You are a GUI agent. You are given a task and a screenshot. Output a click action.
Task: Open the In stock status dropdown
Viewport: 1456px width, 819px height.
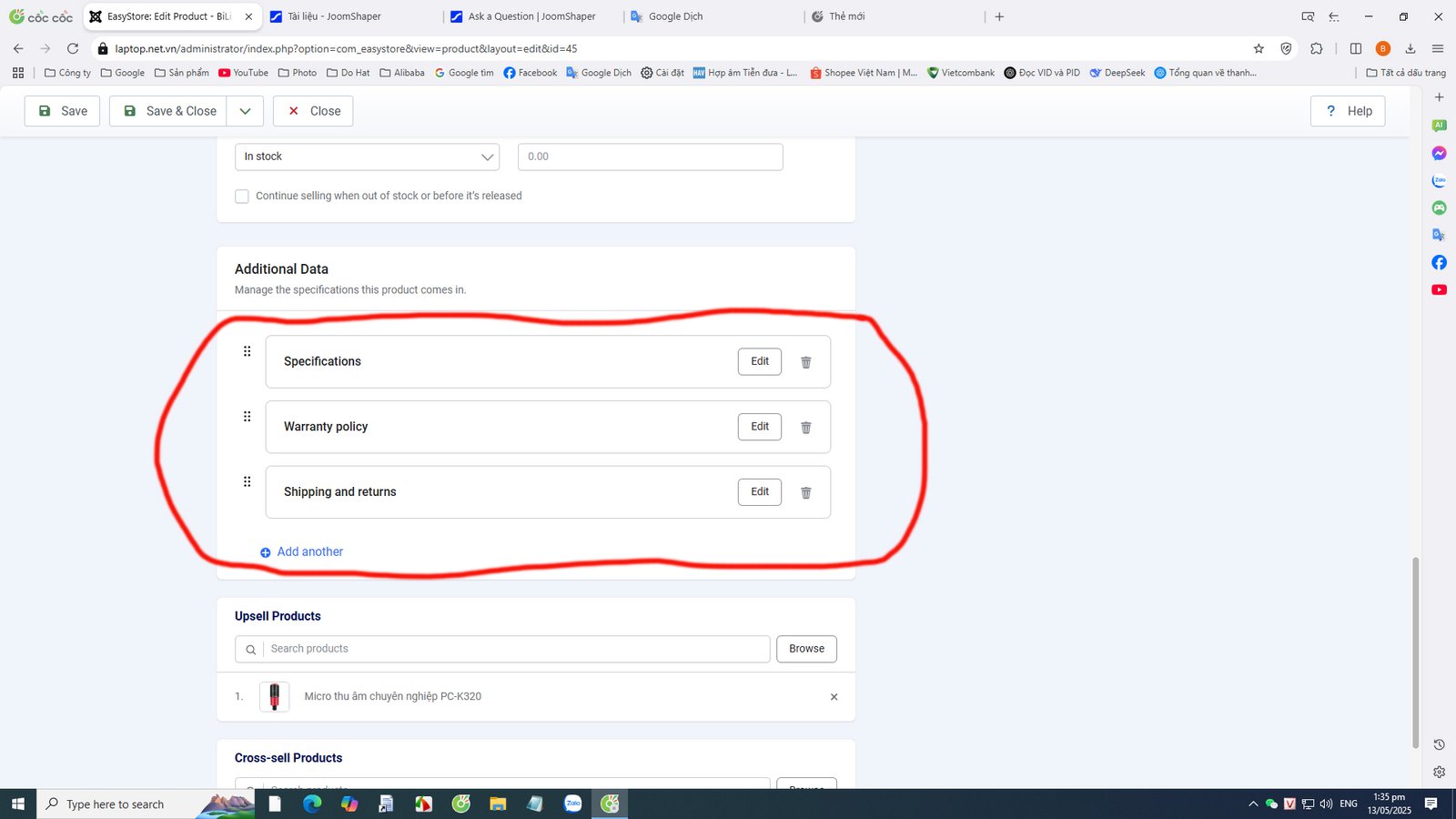(x=367, y=157)
